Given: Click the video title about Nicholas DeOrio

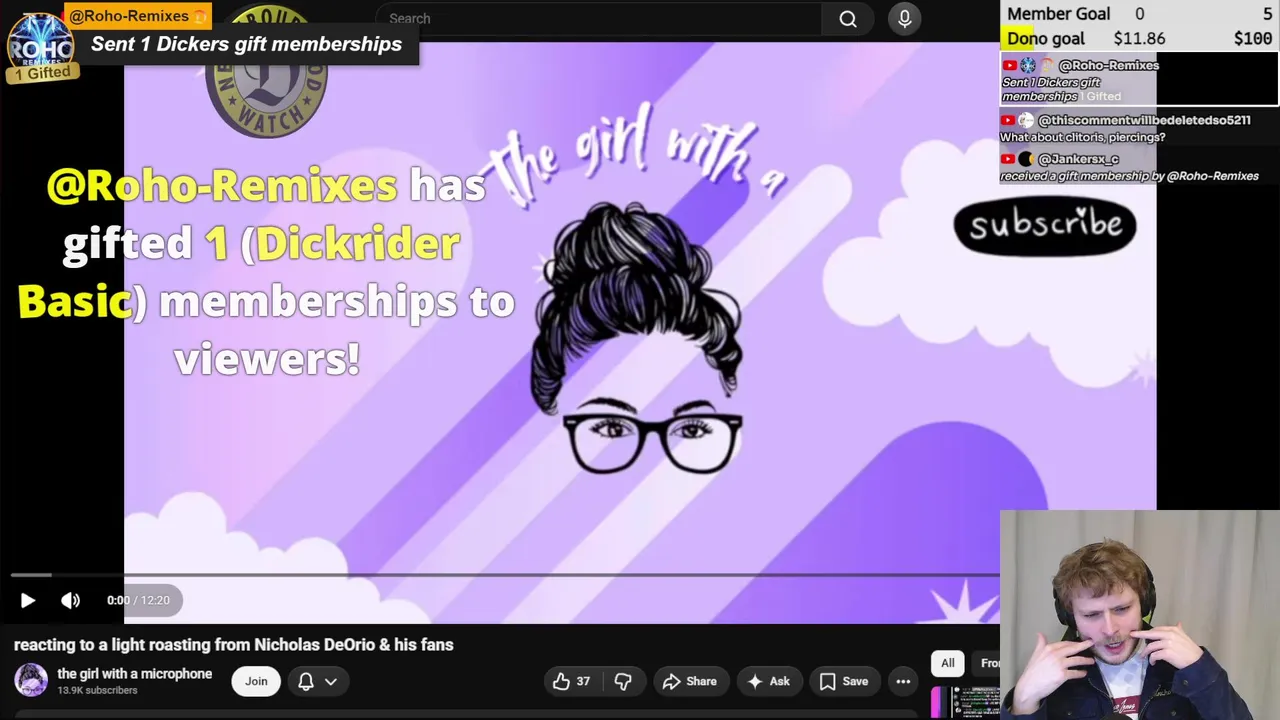Looking at the screenshot, I should click(x=234, y=645).
